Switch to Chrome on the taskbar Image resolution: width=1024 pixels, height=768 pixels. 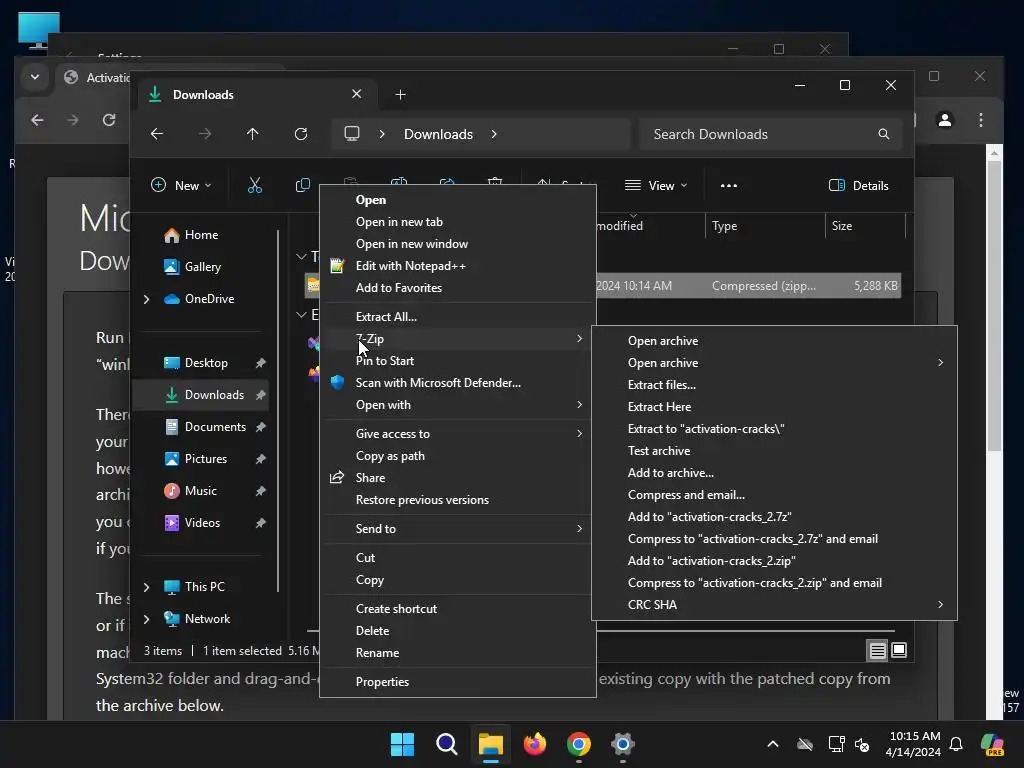579,744
